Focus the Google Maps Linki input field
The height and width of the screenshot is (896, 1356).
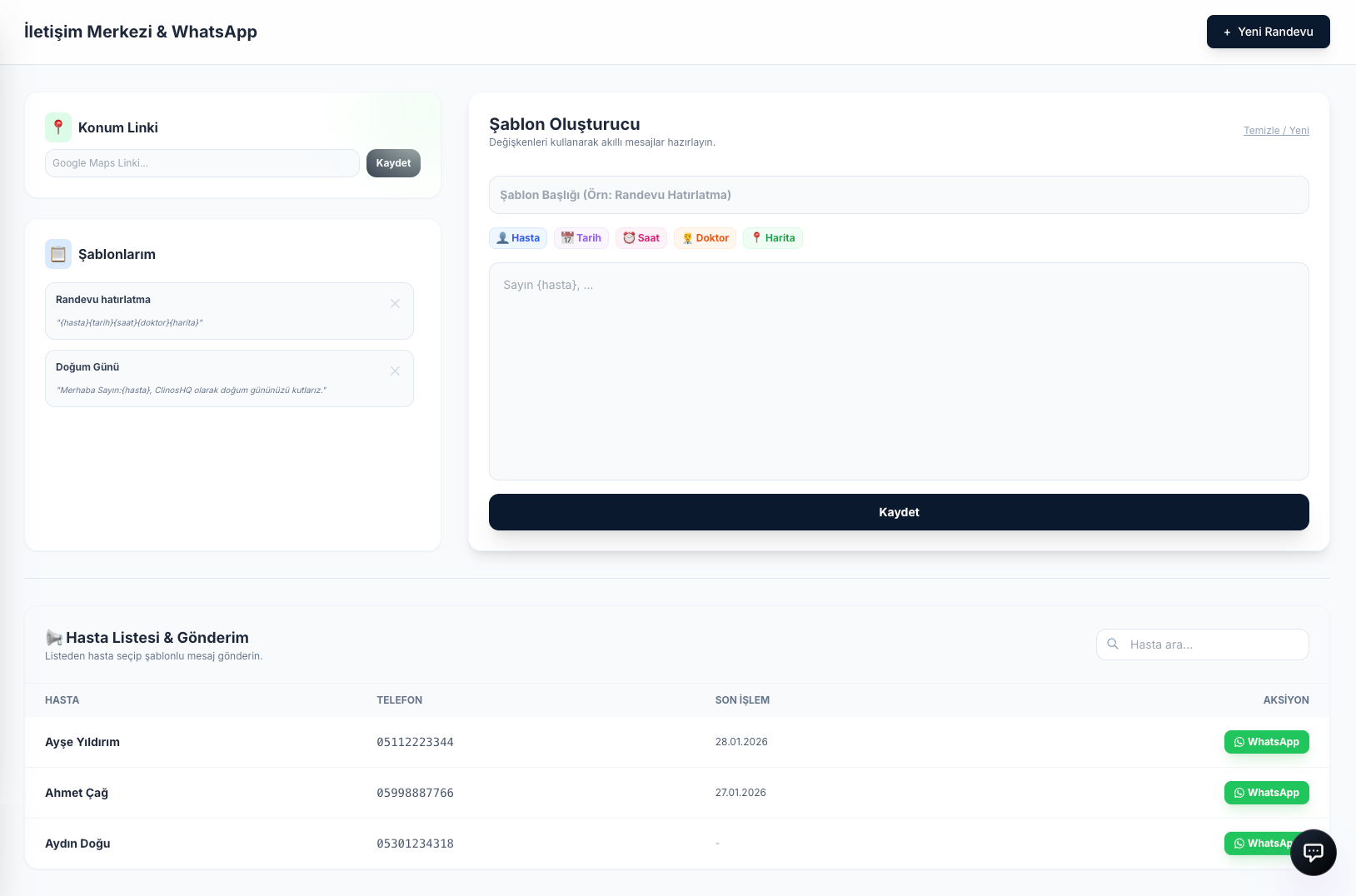[202, 163]
